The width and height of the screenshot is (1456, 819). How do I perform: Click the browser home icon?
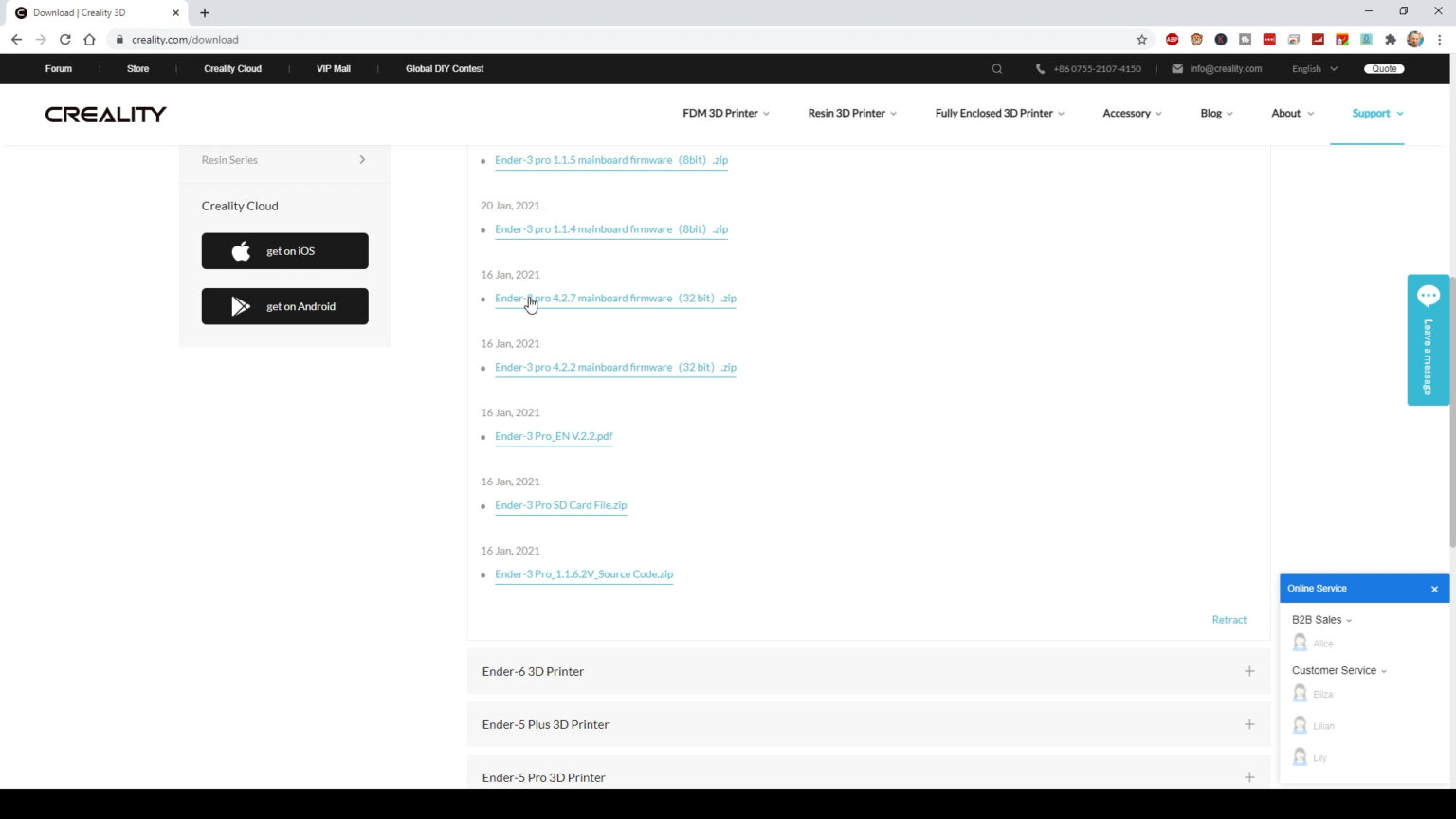(x=89, y=40)
